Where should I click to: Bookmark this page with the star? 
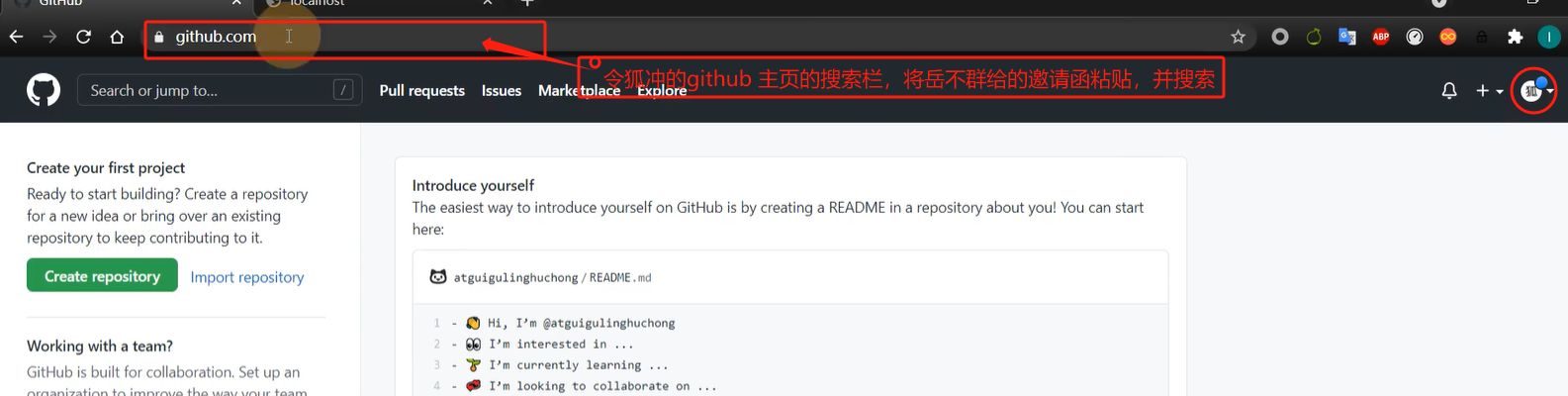[1238, 37]
